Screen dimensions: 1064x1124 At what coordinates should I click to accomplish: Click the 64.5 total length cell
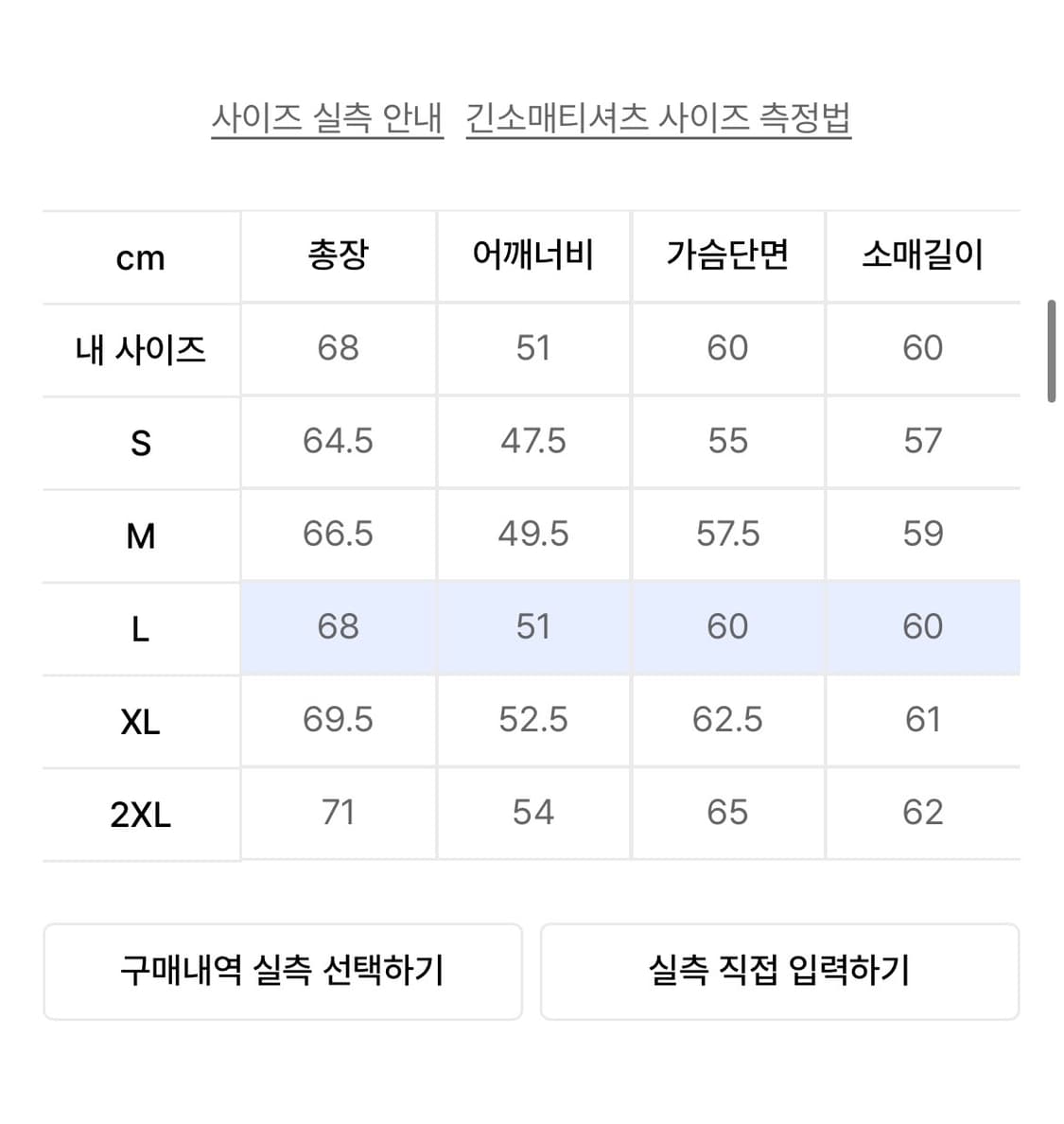338,441
